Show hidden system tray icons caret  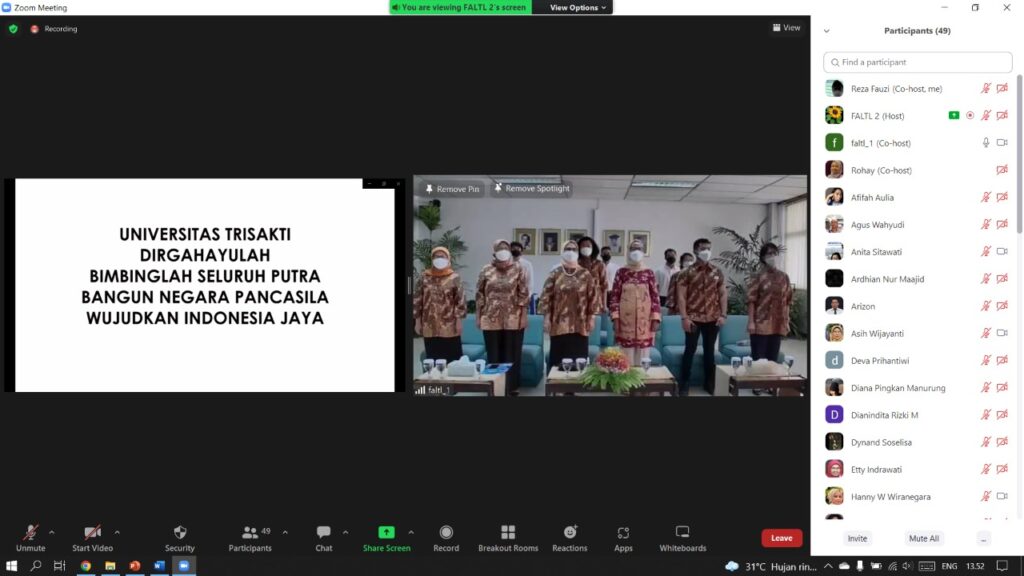coord(828,566)
